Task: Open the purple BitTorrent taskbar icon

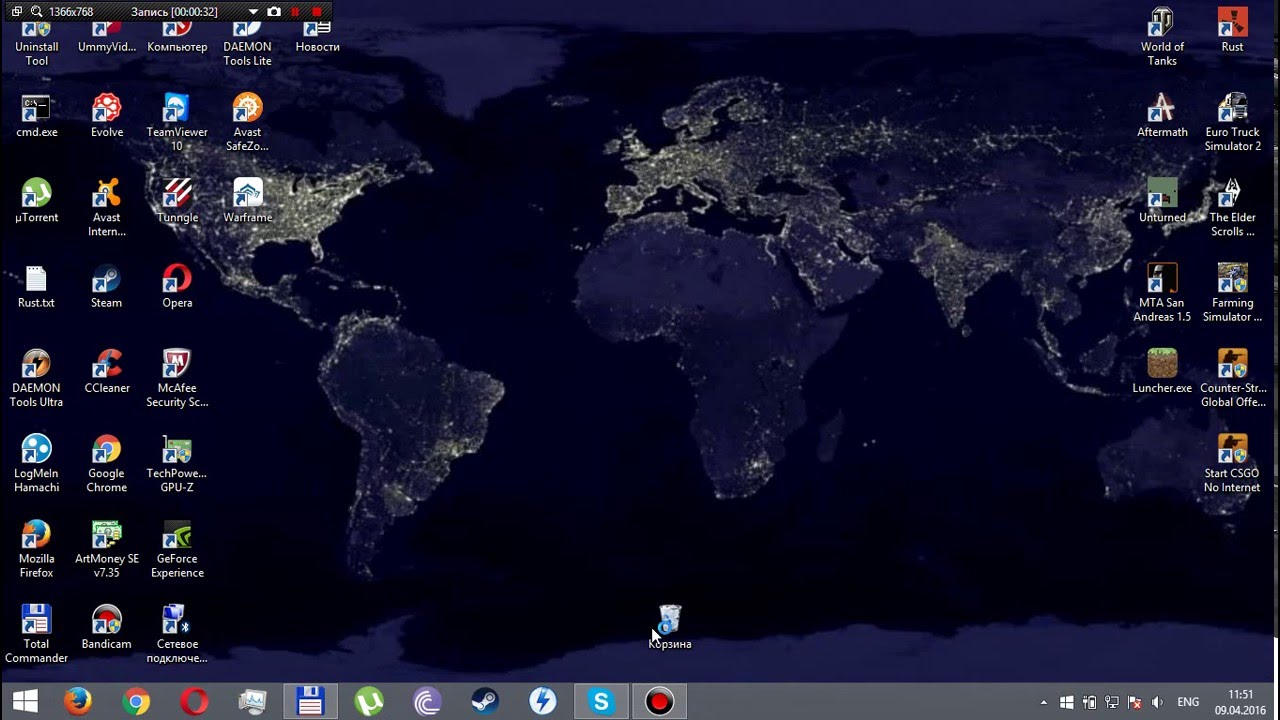Action: [x=427, y=702]
